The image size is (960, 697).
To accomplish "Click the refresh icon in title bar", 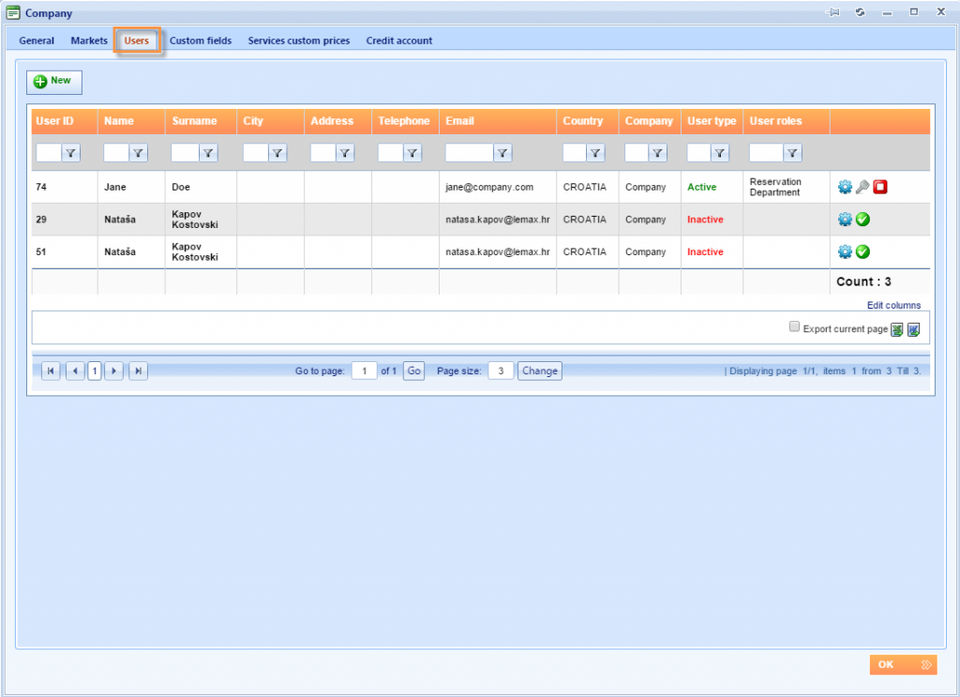I will (860, 12).
